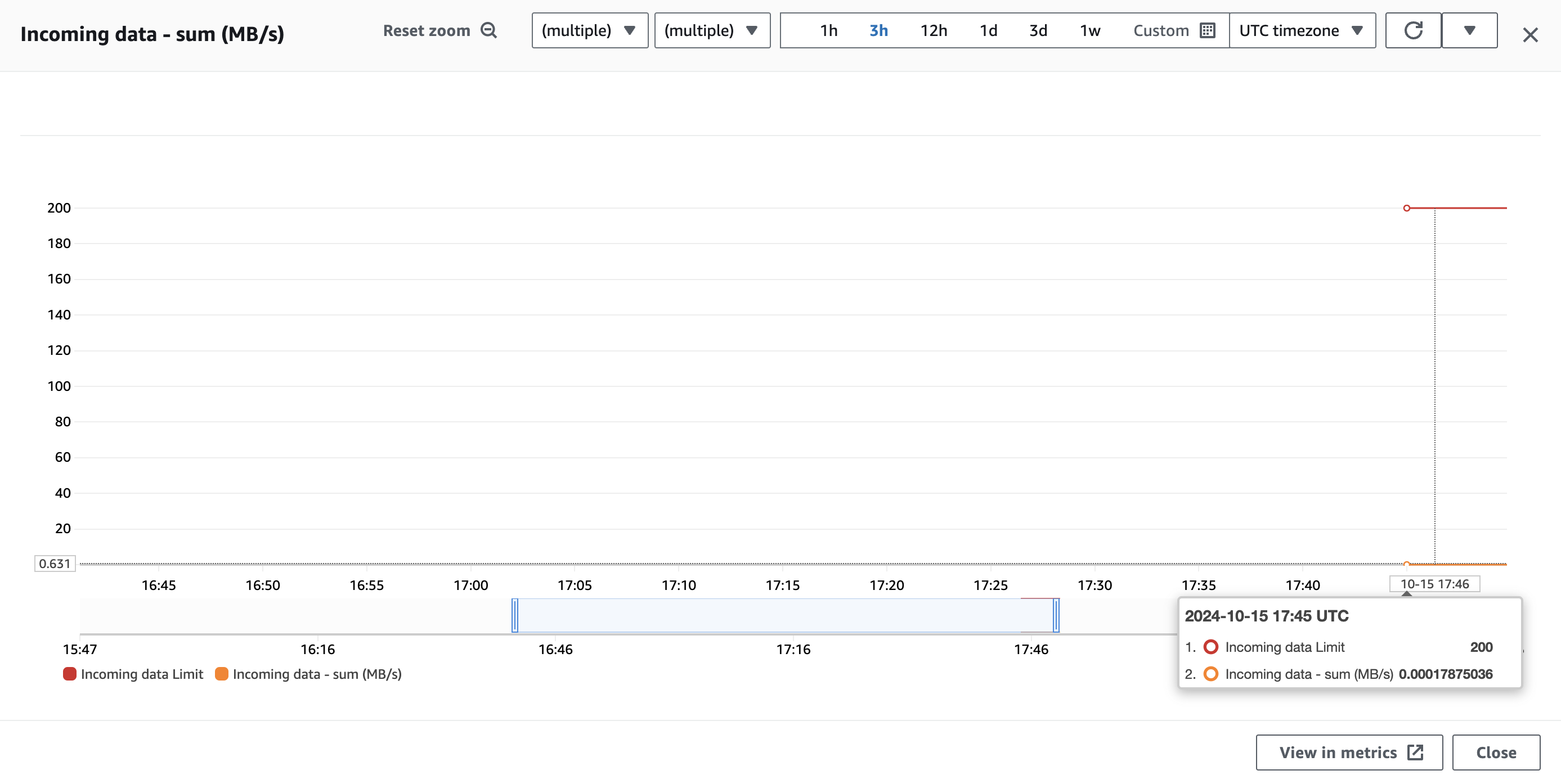Toggle the Incoming data - sum series visibility
Screen dimensions: 1561x784
pos(317,674)
